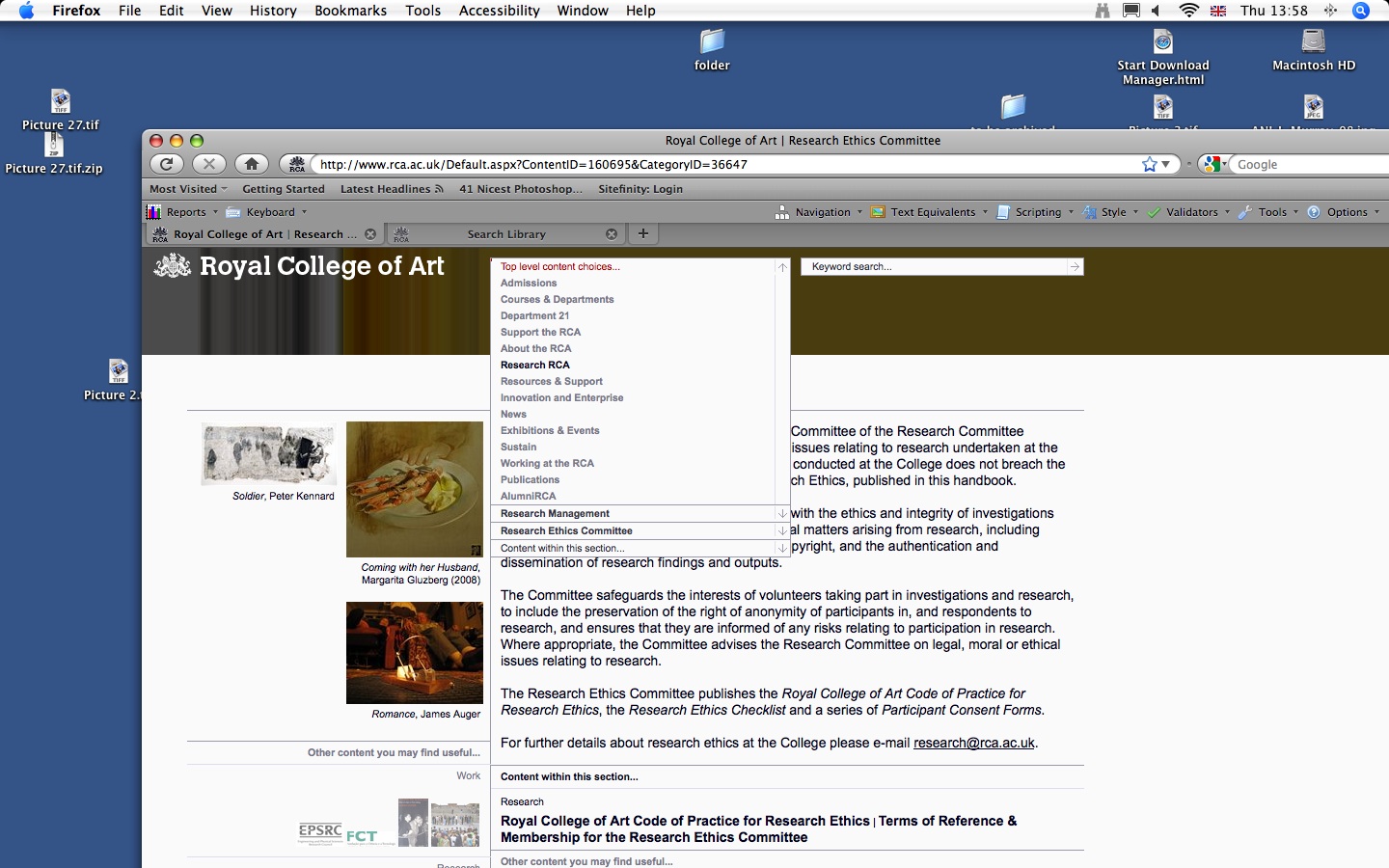1389x868 pixels.
Task: Open the Style toolbar menu
Action: [1110, 212]
